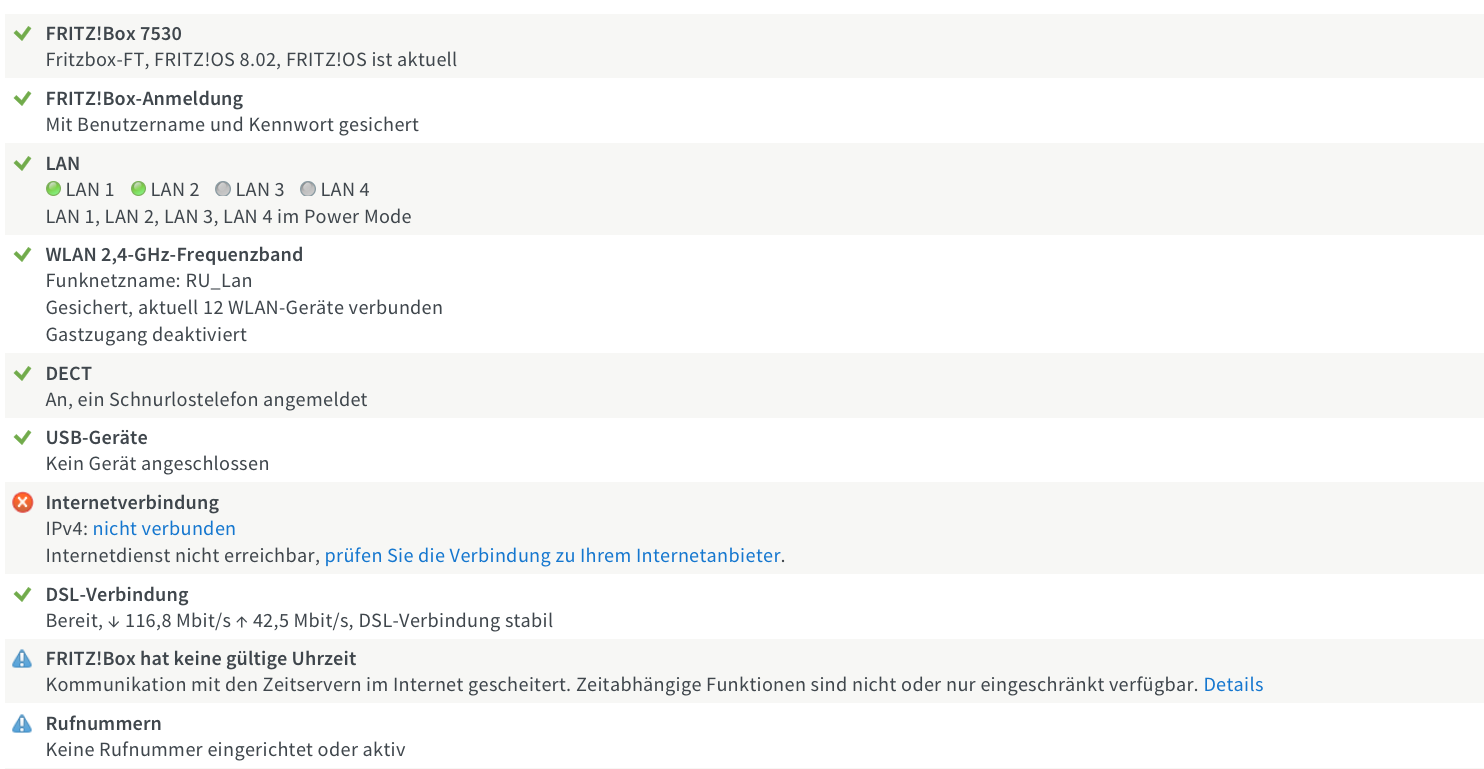Screen dimensions: 1484x769
Task: Click the green checkmark beside FRITZ!Box 7530
Action: 22,33
